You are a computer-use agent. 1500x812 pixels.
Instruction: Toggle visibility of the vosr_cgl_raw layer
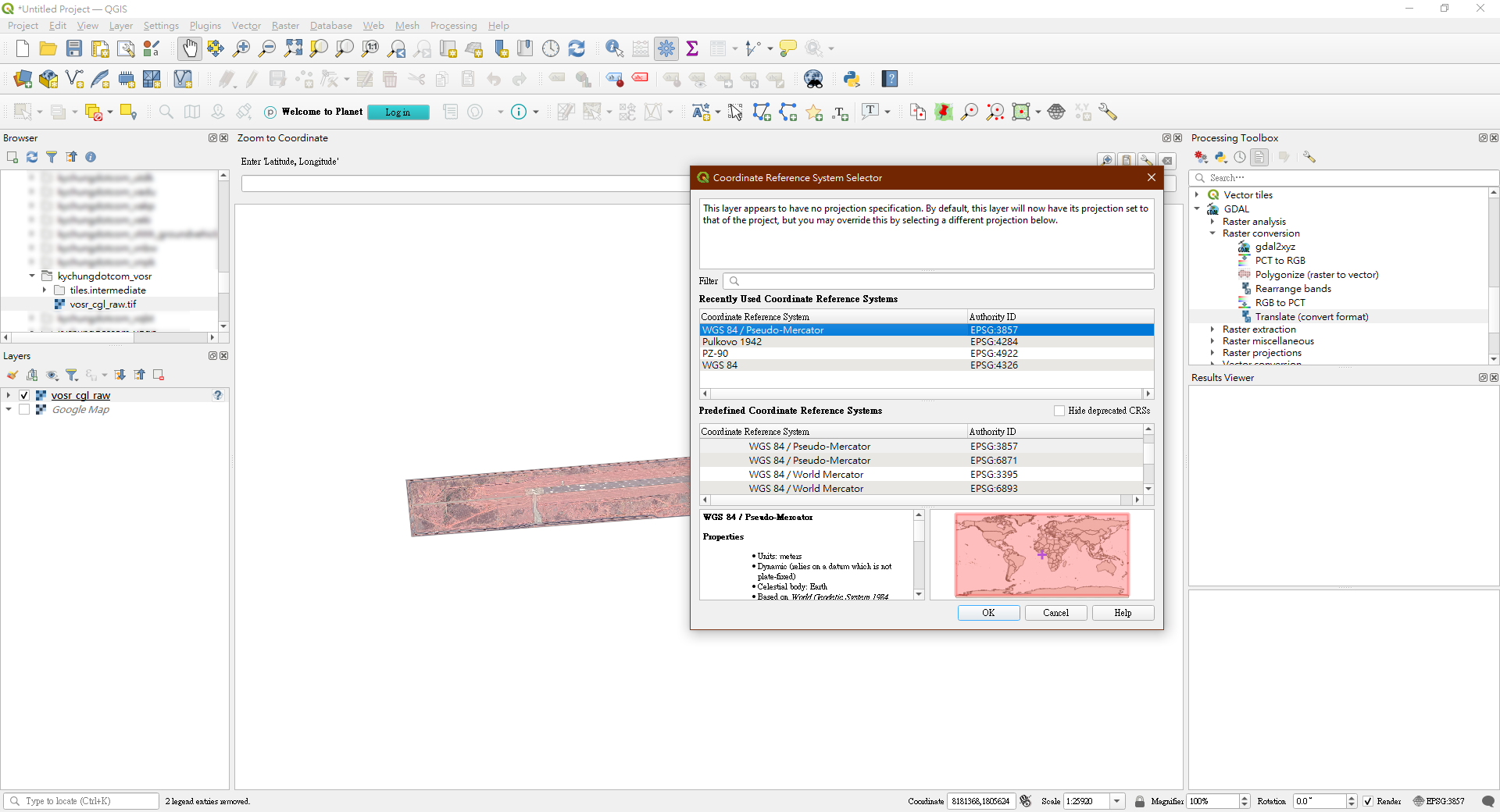[24, 396]
